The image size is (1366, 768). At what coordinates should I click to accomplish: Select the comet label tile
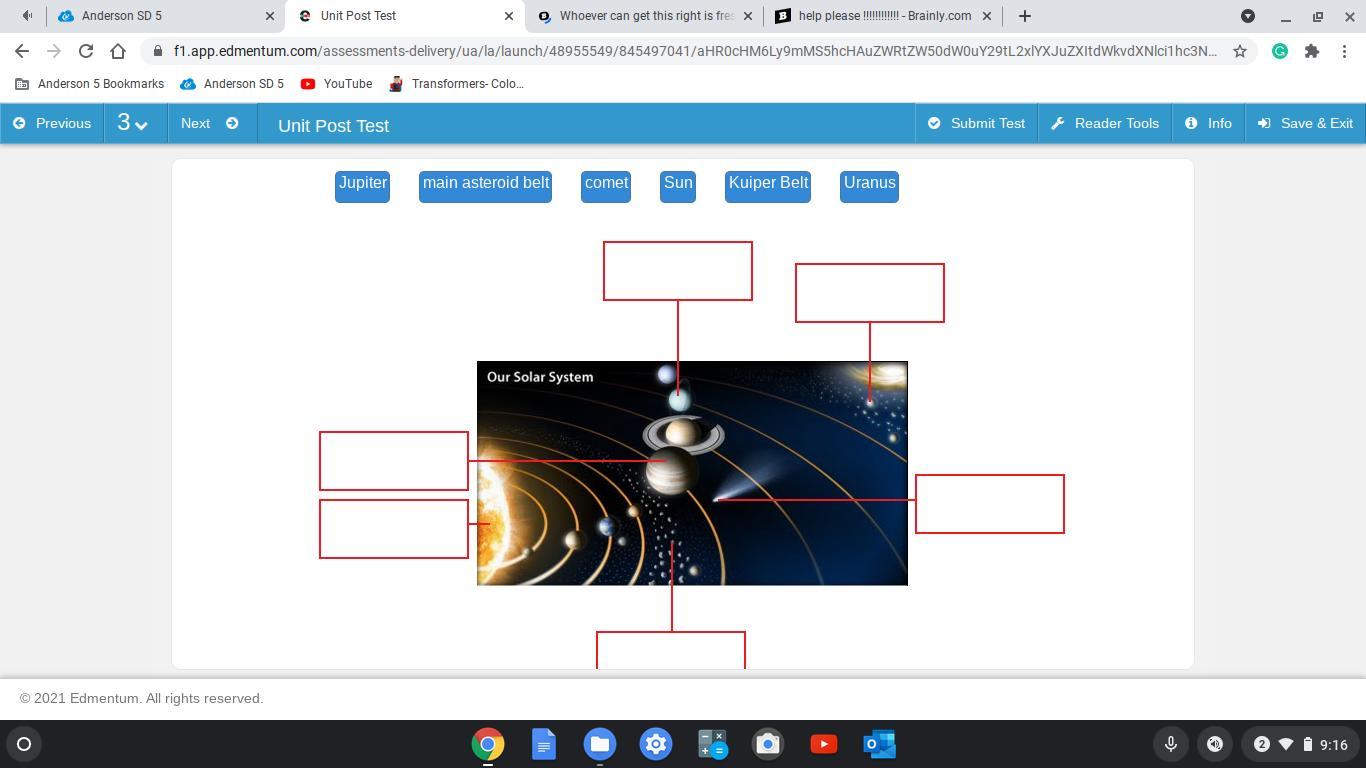point(606,186)
